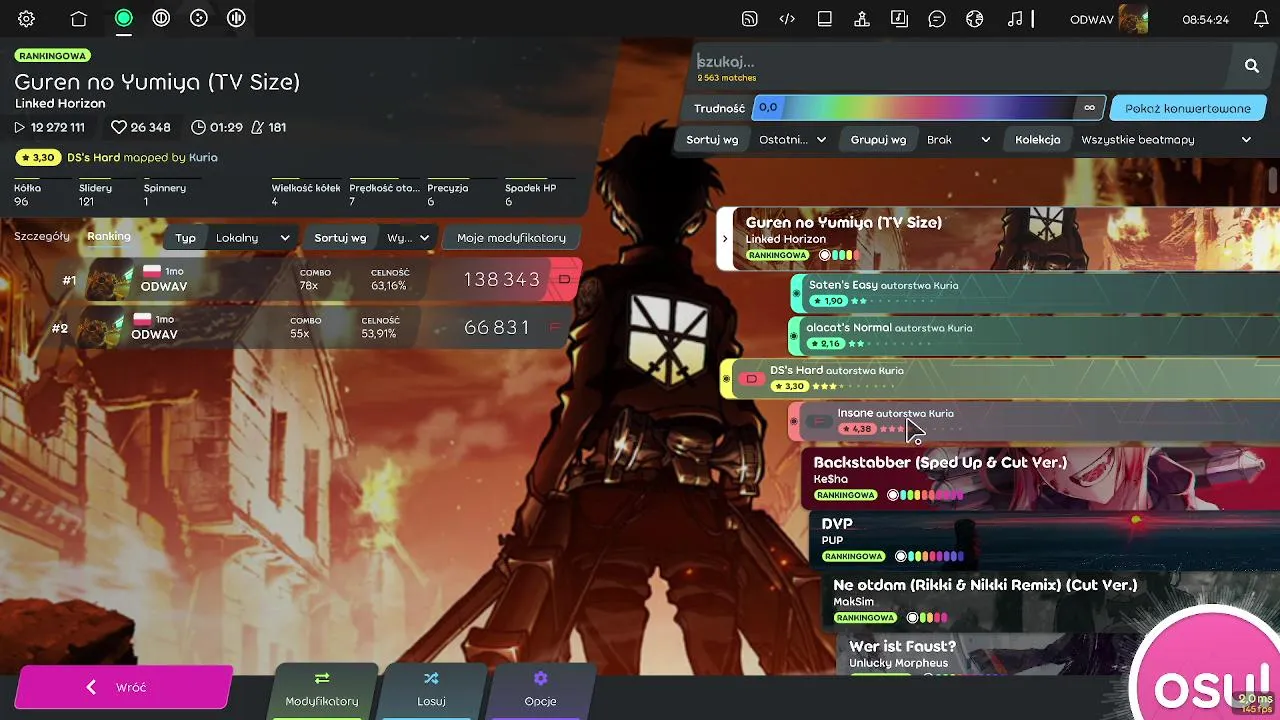Screen dimensions: 1280x720
Task: Select the DS's Hard difficulty
Action: 1000,378
